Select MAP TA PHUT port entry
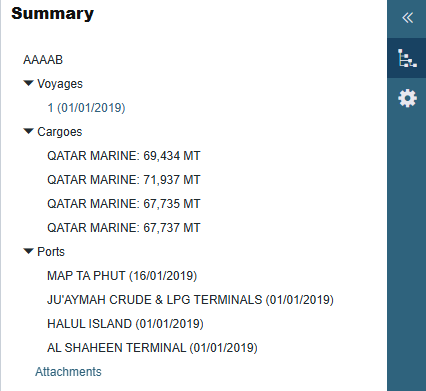 (122, 276)
